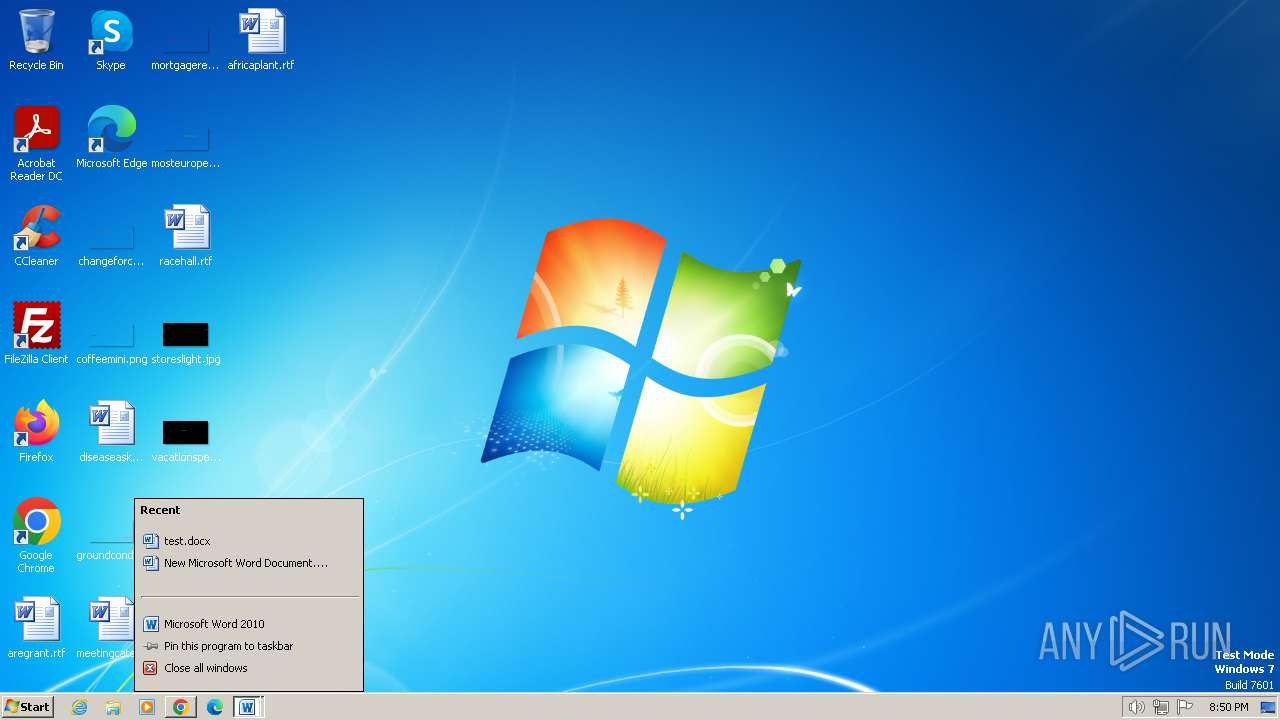Launch Google Chrome desktop shortcut
Image resolution: width=1280 pixels, height=720 pixels.
tap(36, 536)
